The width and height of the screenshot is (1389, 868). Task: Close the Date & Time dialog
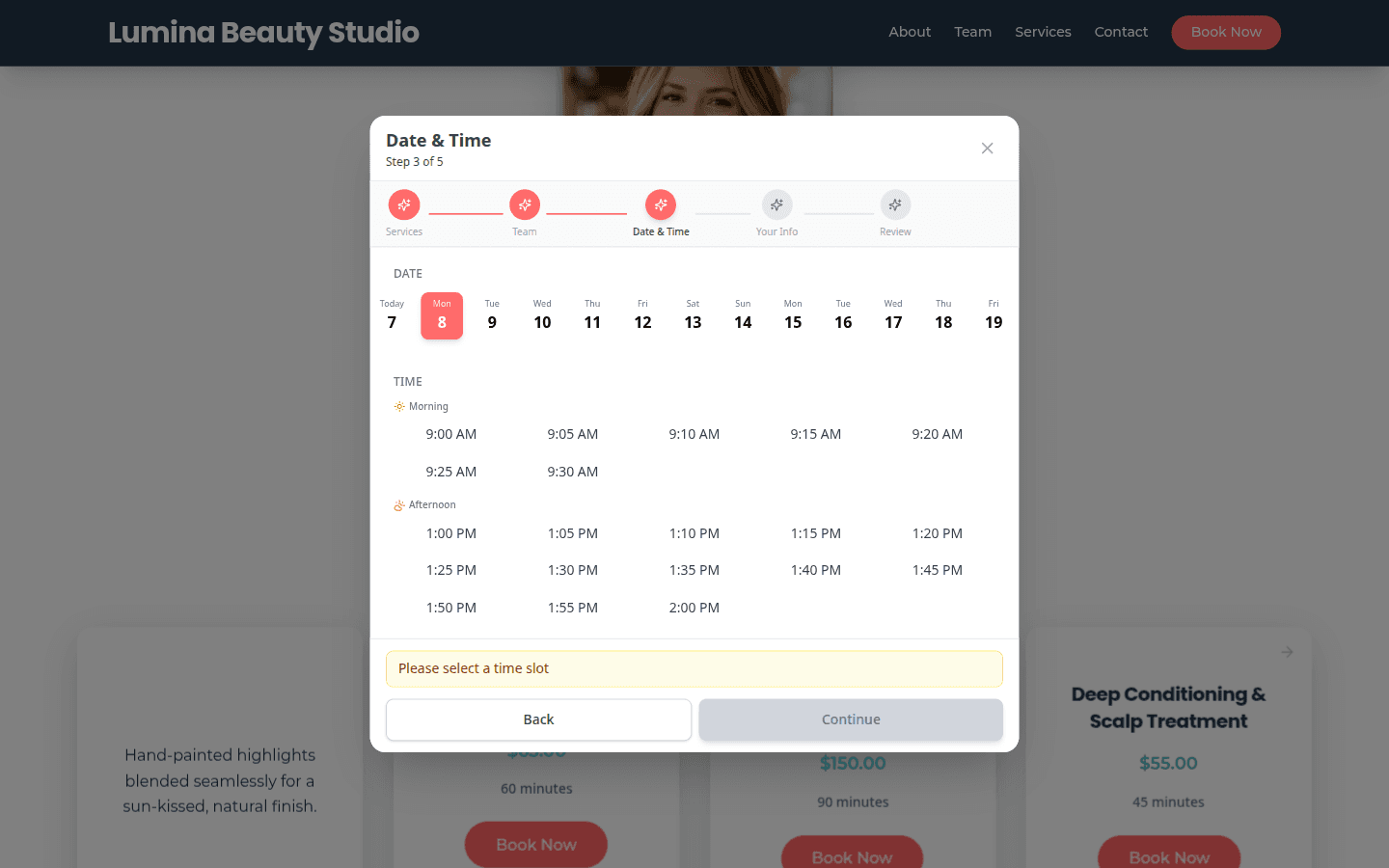pos(987,148)
